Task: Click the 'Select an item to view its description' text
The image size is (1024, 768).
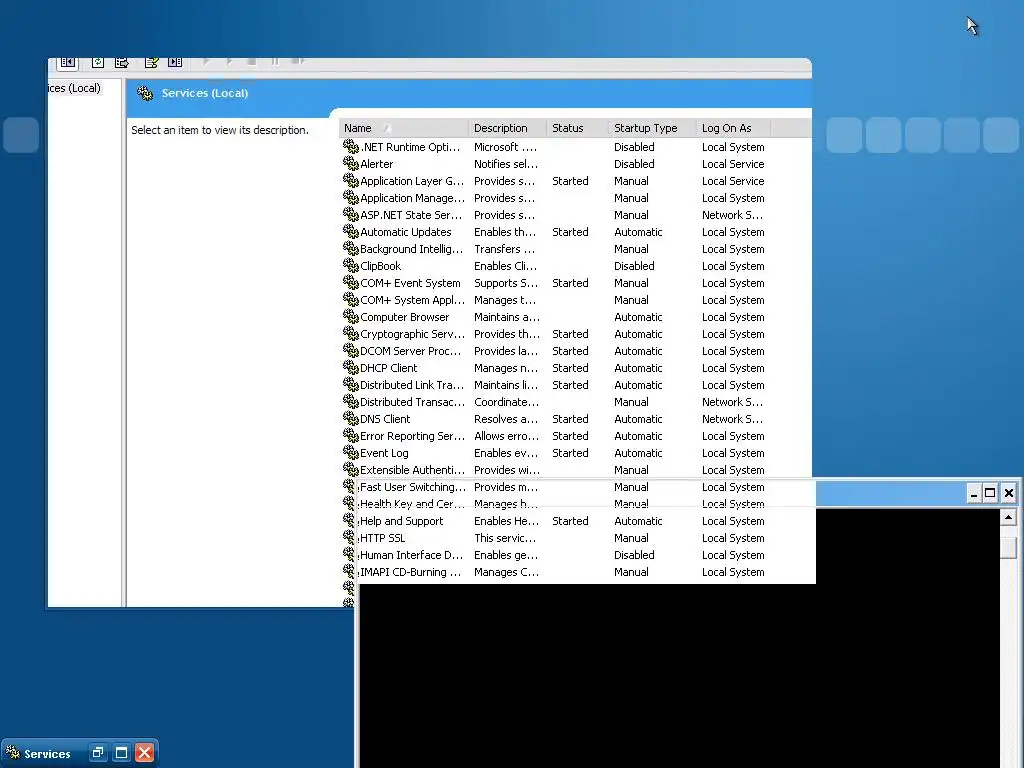Action: click(x=220, y=130)
